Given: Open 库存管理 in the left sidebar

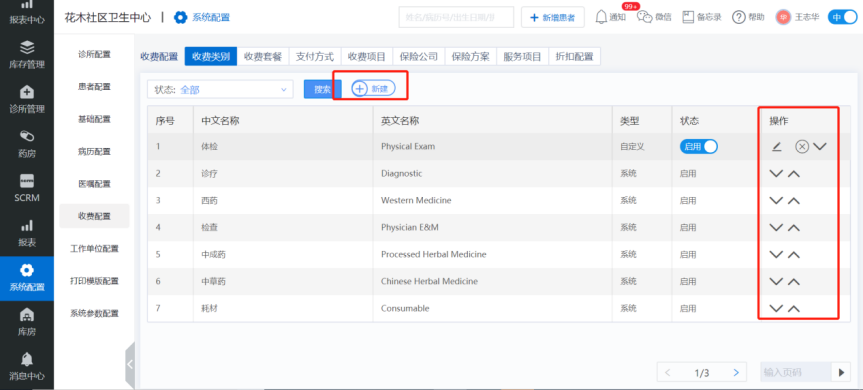Looking at the screenshot, I should click(x=26, y=55).
